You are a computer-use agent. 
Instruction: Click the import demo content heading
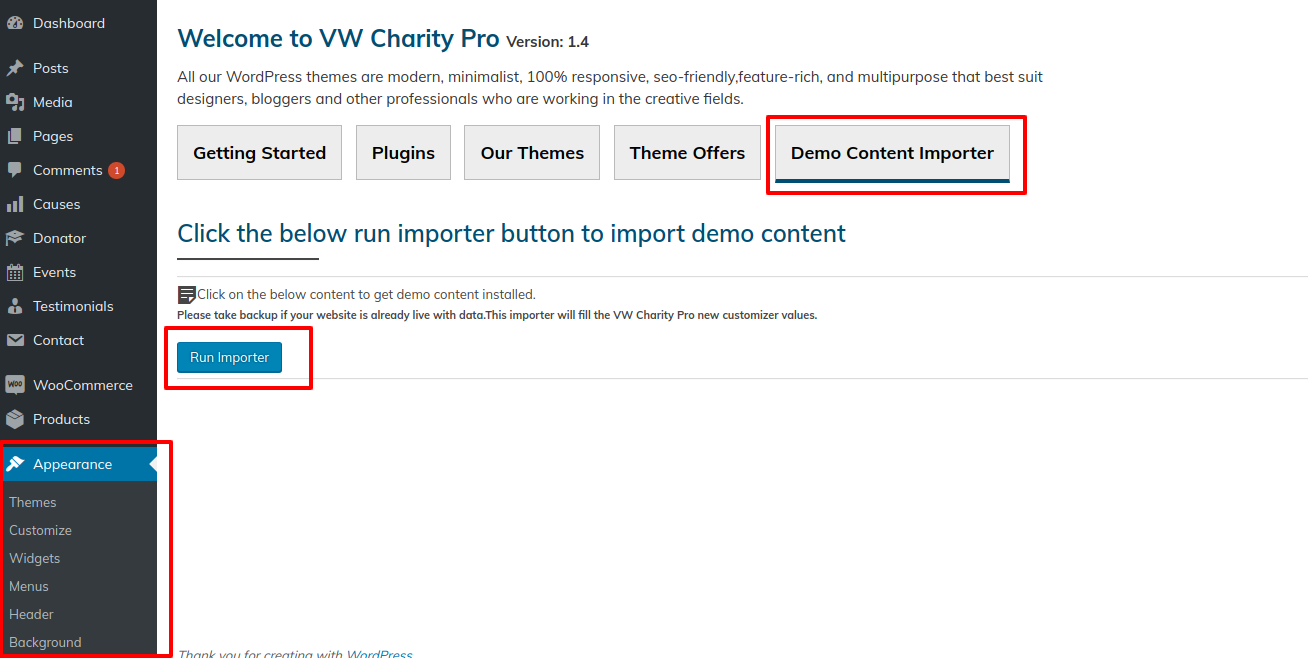(511, 233)
